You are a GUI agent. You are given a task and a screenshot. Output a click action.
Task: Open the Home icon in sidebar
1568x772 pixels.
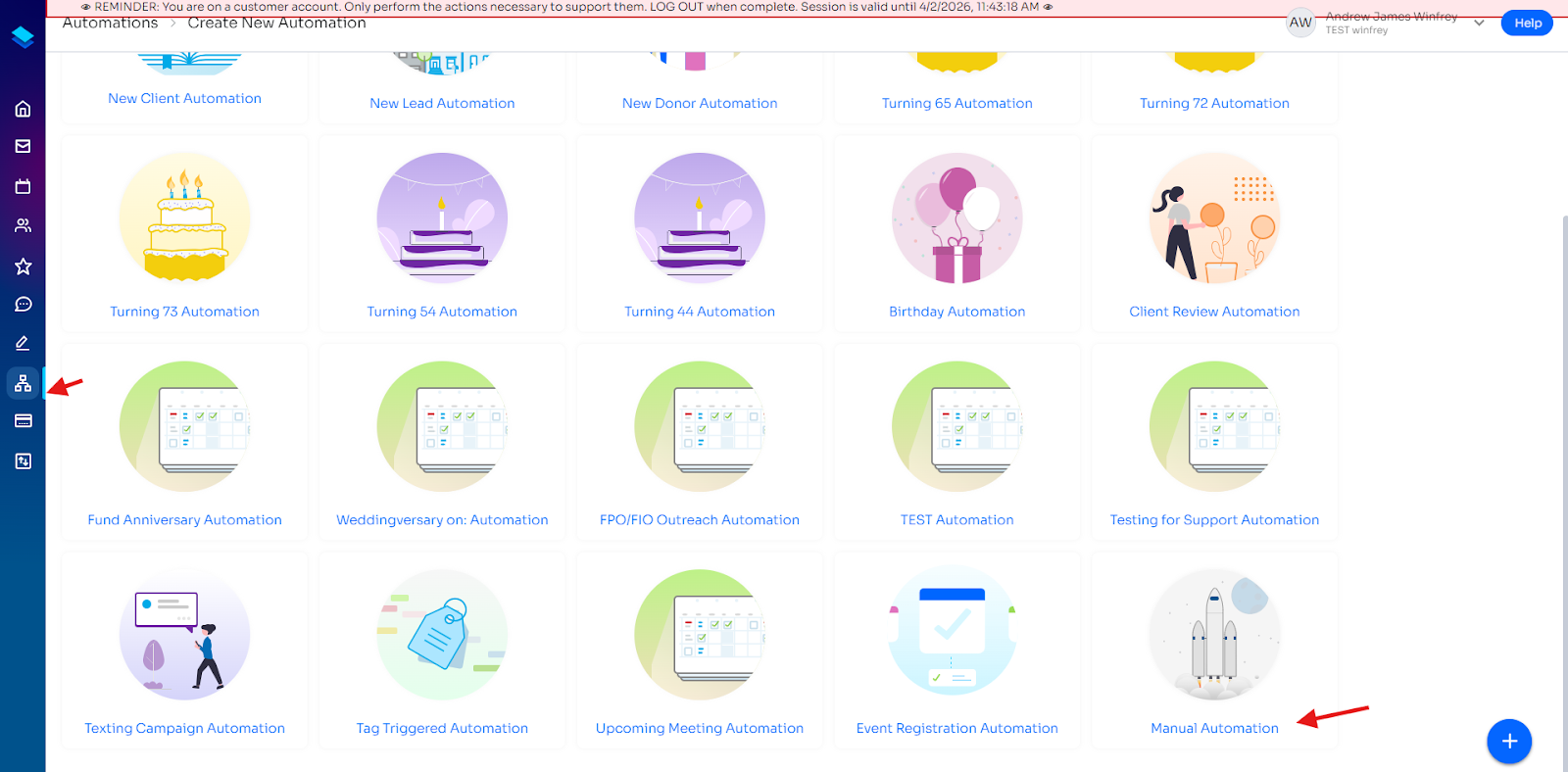pos(23,109)
